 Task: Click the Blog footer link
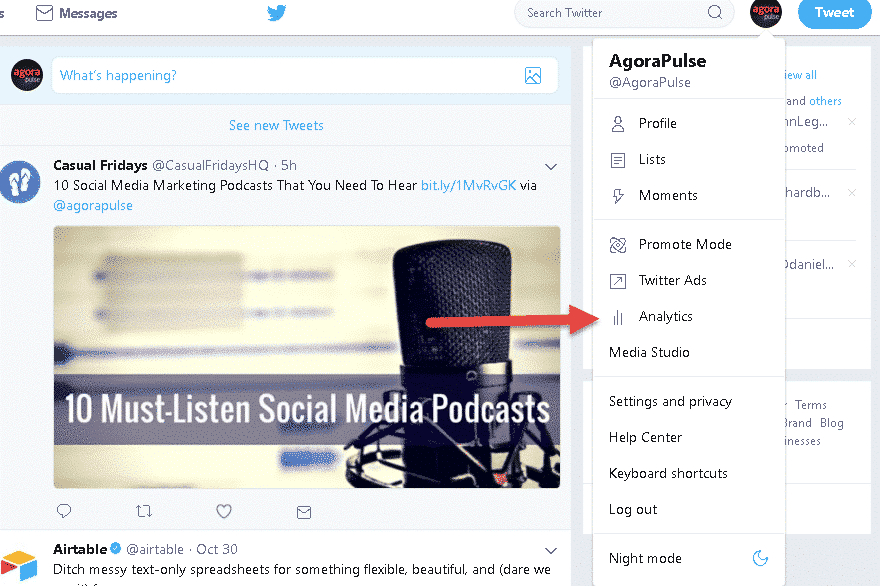coord(832,423)
